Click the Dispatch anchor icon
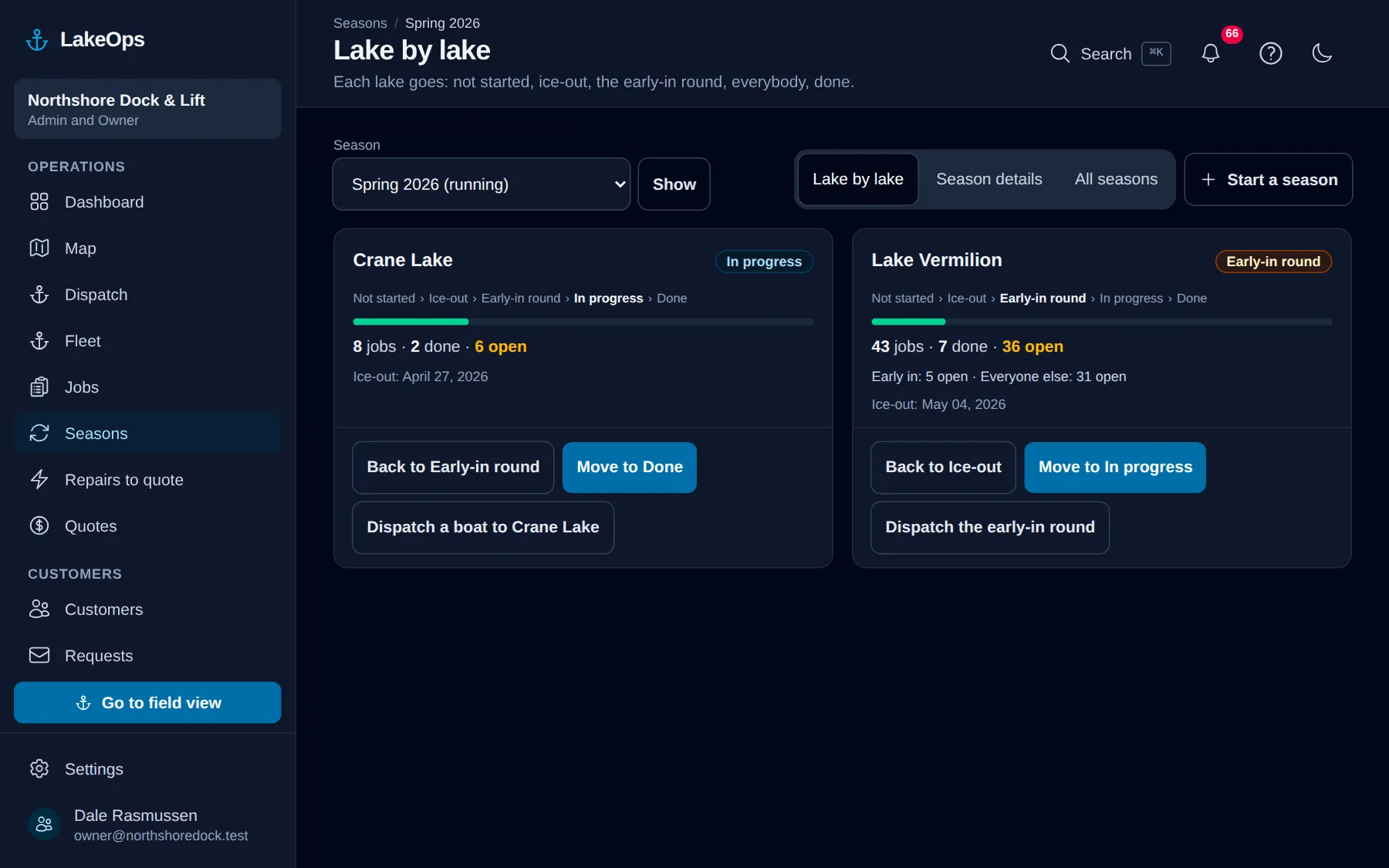The height and width of the screenshot is (868, 1389). 39,295
